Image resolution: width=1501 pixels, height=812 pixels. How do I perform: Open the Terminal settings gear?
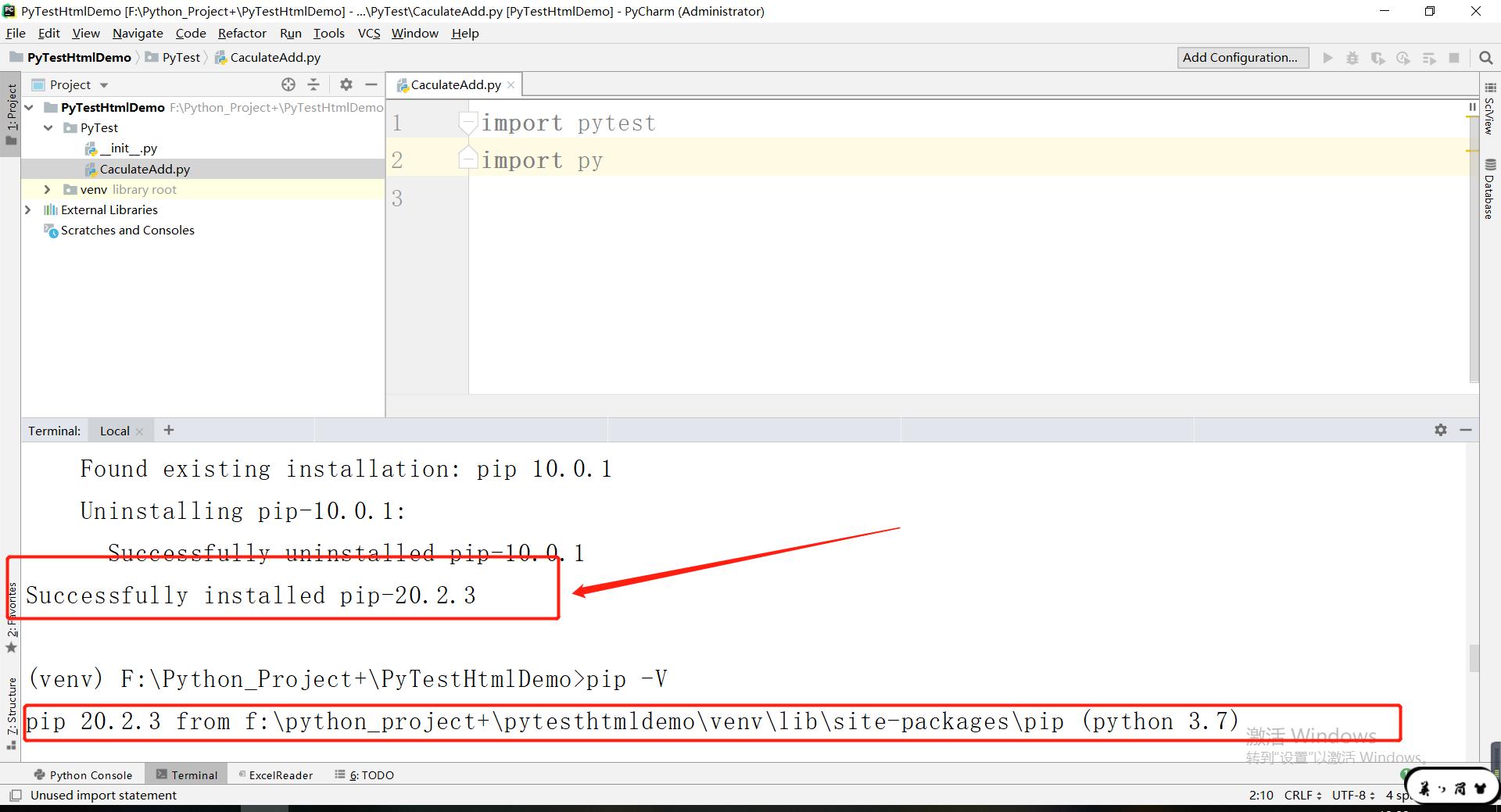pyautogui.click(x=1441, y=430)
